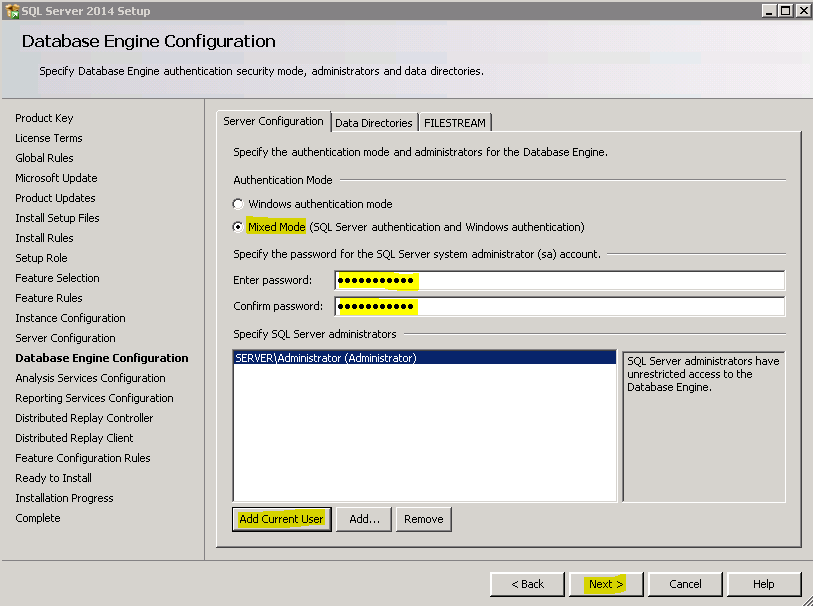This screenshot has width=813, height=606.
Task: Click Product Key in the steps list
Action: click(x=44, y=118)
